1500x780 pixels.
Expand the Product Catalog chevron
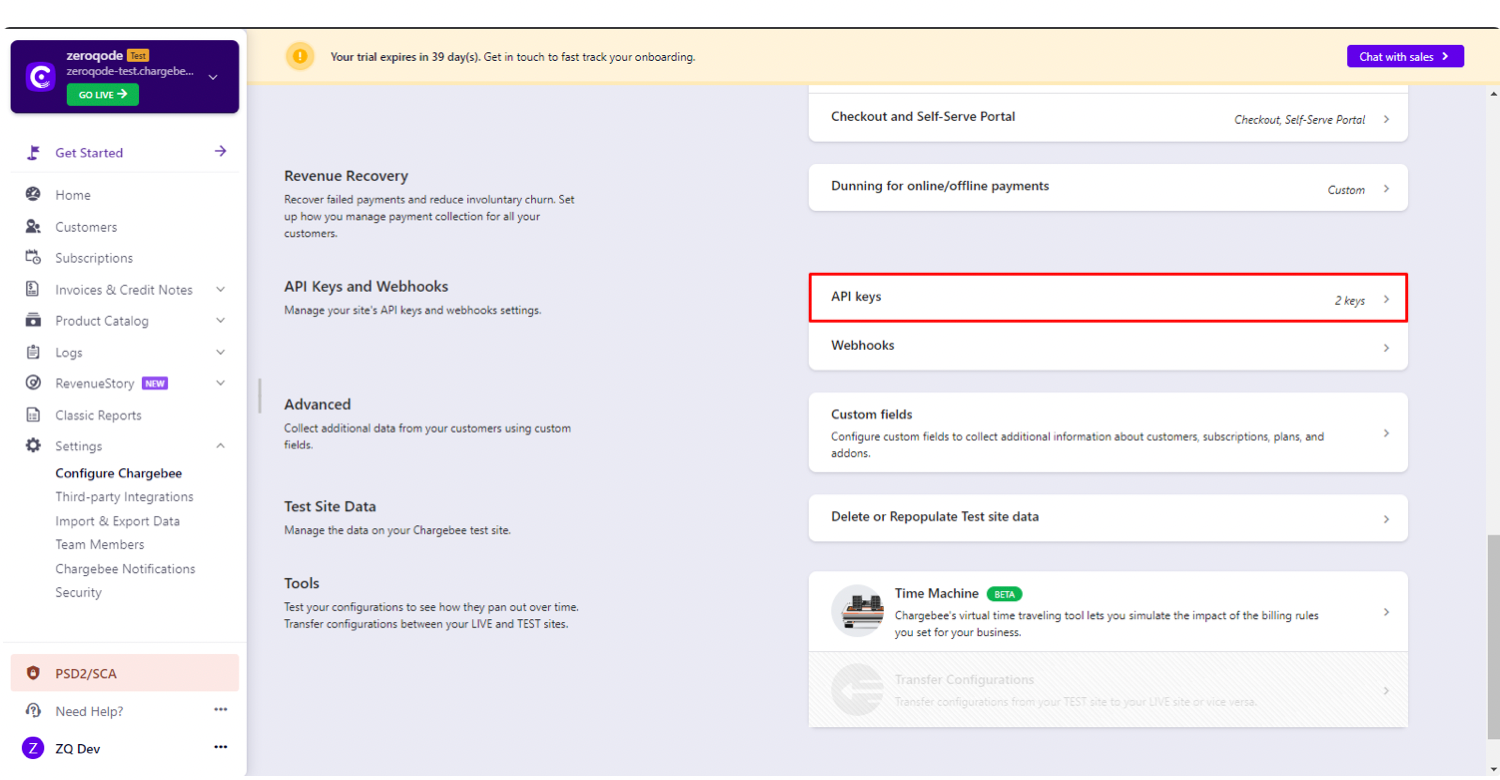click(x=221, y=321)
